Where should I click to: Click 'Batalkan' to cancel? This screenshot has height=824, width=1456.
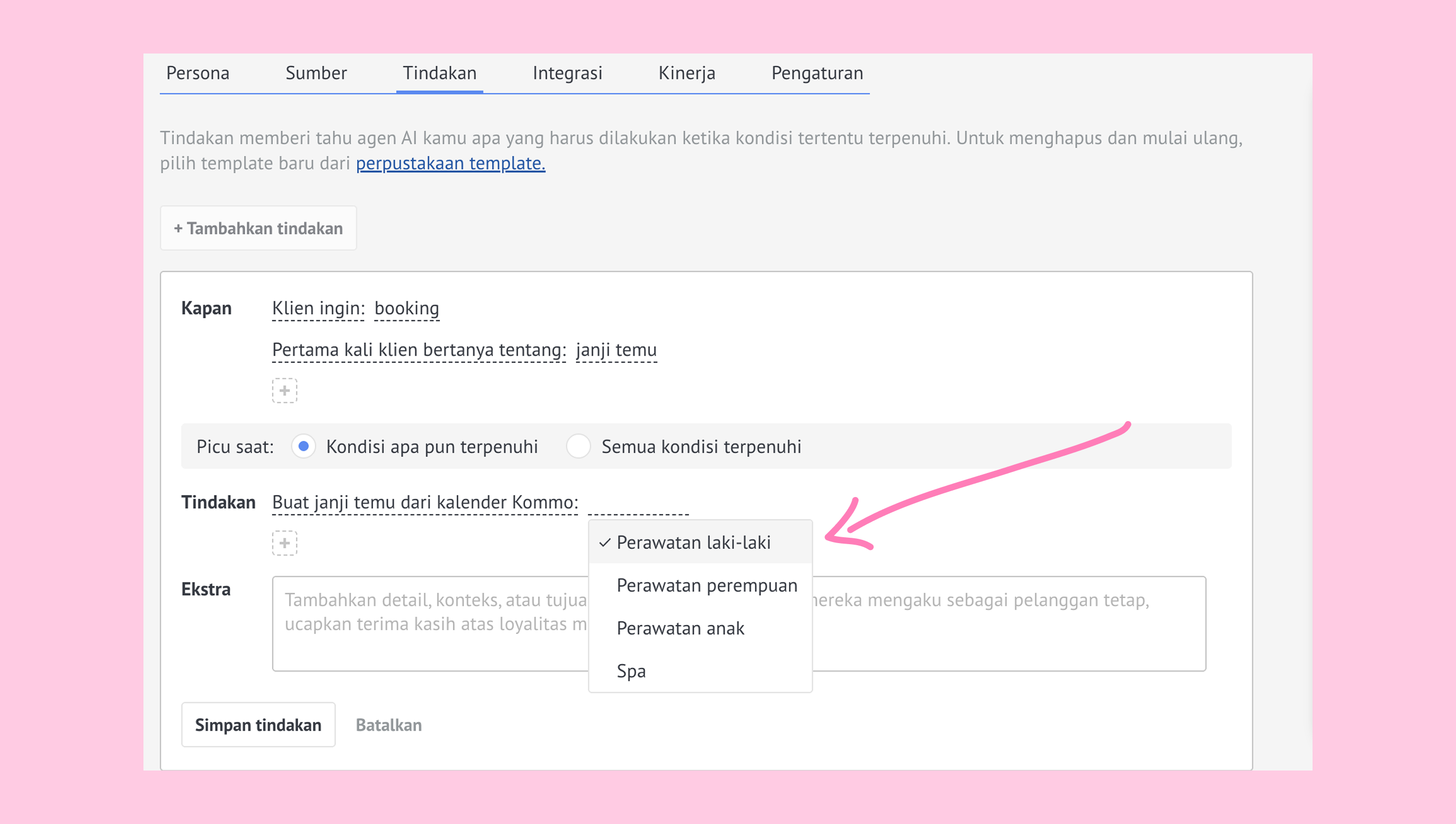(x=388, y=725)
